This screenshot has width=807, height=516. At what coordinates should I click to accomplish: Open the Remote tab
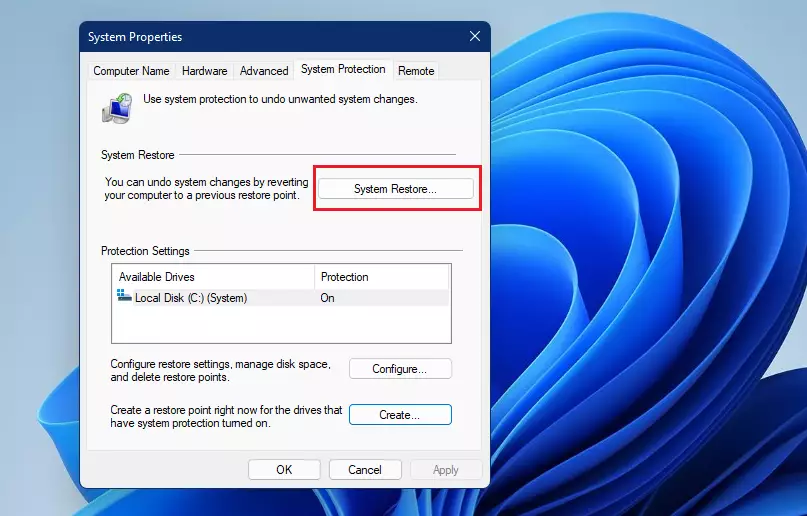(416, 70)
